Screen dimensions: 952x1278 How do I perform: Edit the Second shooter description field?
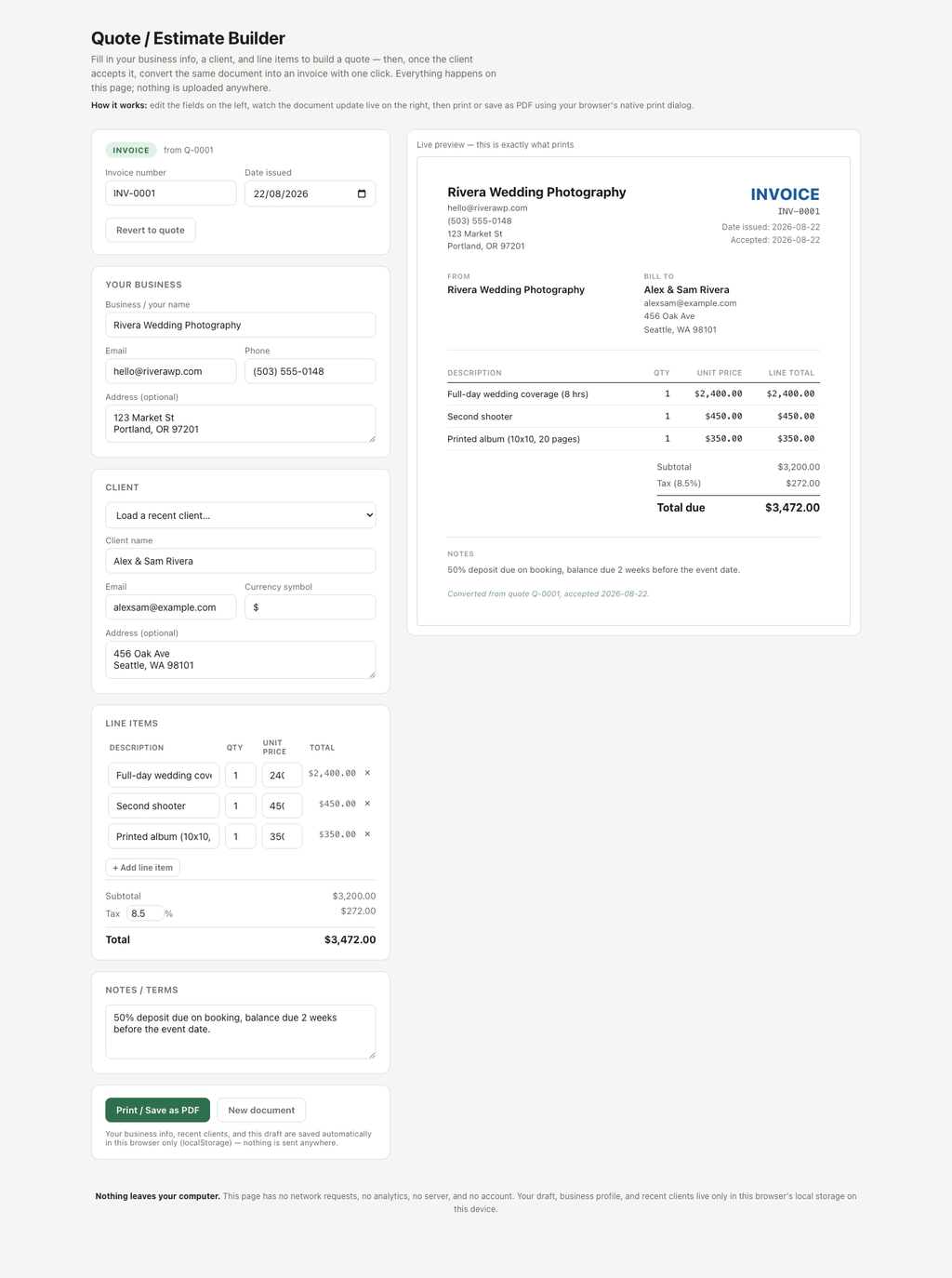tap(164, 805)
